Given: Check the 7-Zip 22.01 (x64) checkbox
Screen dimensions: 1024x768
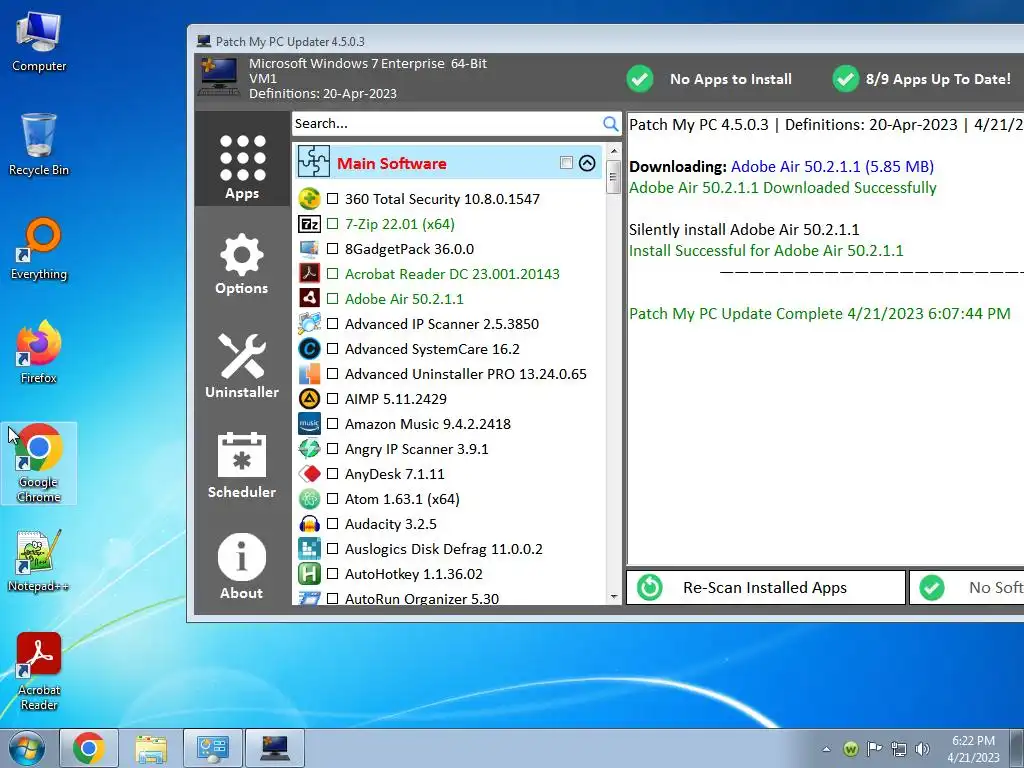Looking at the screenshot, I should coord(332,223).
